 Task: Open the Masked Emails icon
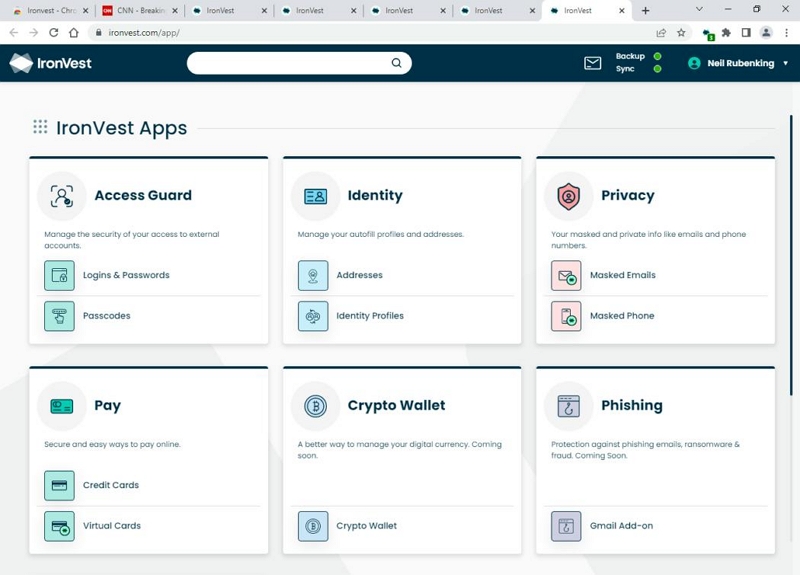pos(566,276)
